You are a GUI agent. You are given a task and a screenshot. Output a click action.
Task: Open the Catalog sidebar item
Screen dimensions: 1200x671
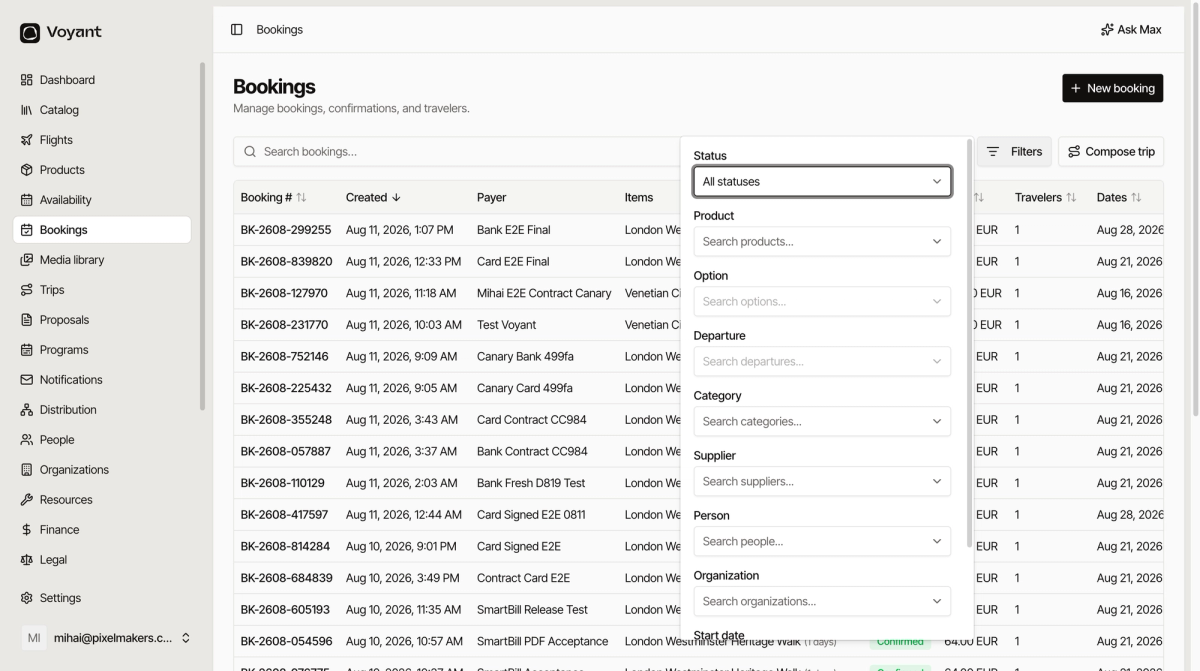[x=102, y=110]
